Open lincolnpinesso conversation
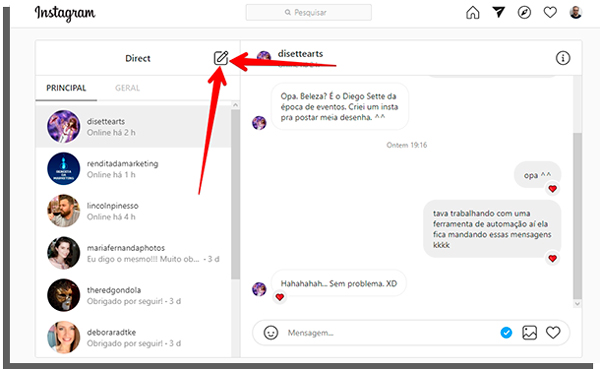 pyautogui.click(x=133, y=211)
